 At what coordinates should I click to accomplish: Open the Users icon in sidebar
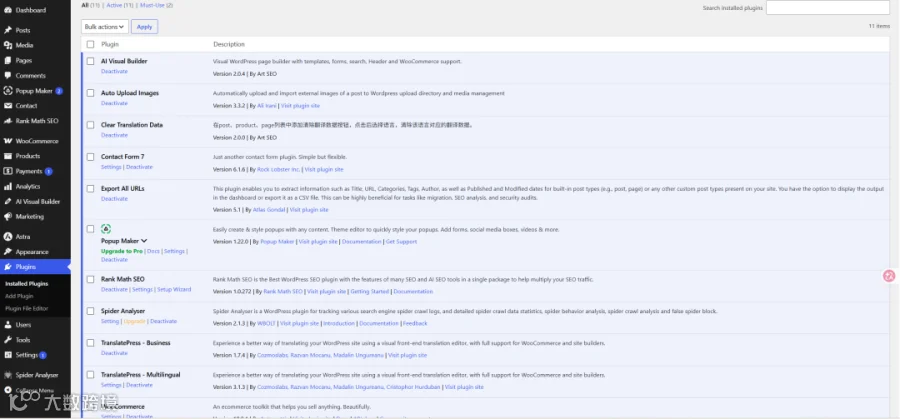[7, 325]
